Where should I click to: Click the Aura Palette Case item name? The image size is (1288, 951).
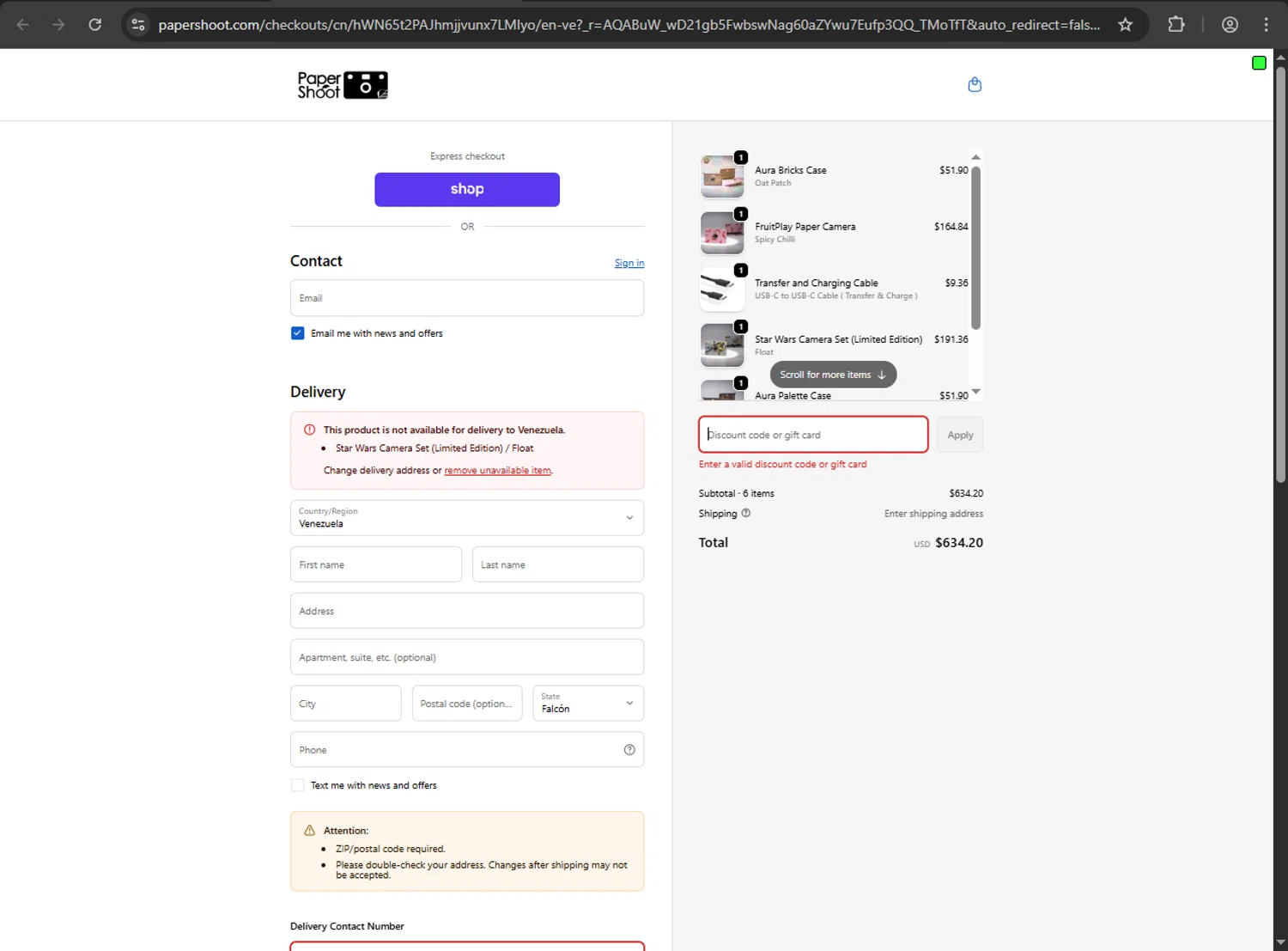pyautogui.click(x=793, y=396)
